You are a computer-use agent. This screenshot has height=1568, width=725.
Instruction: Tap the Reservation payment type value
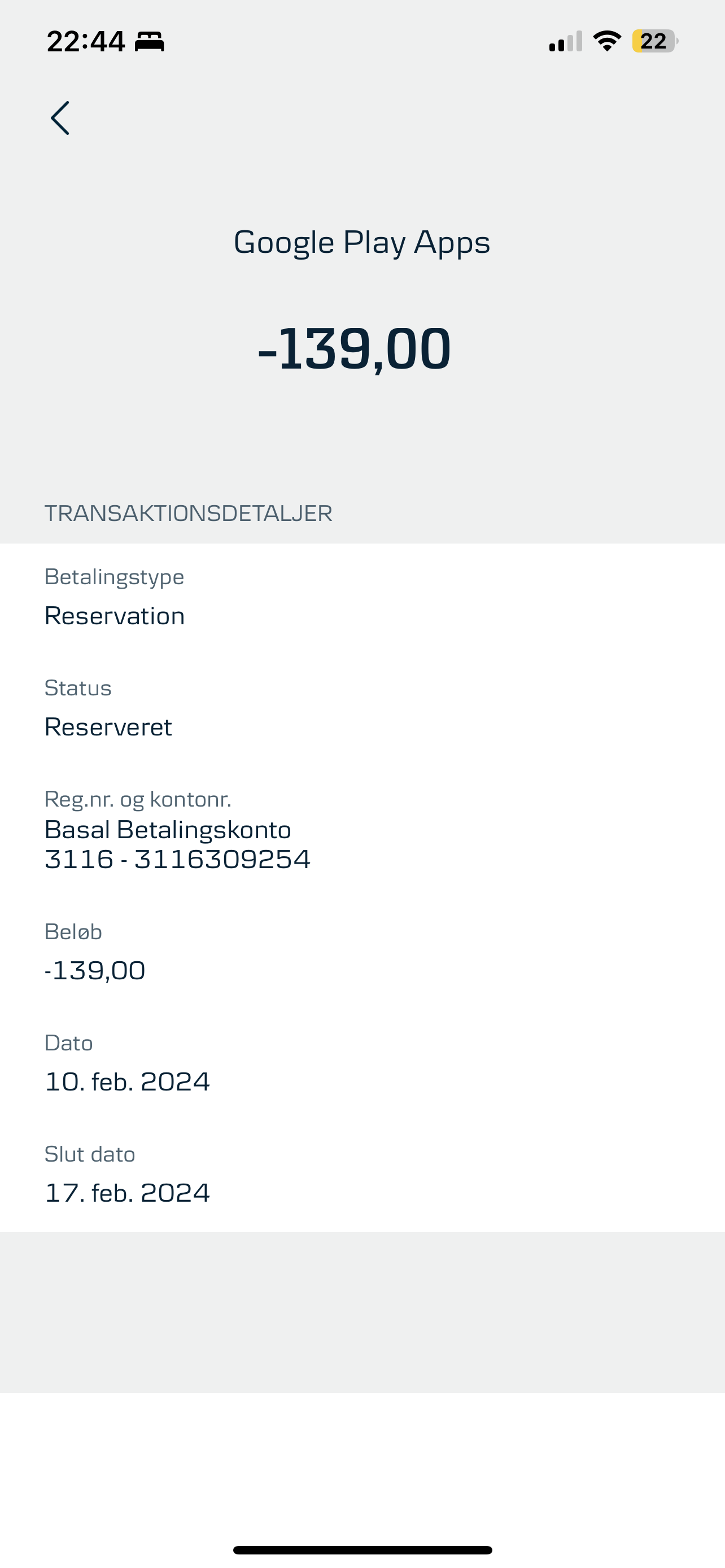[115, 616]
